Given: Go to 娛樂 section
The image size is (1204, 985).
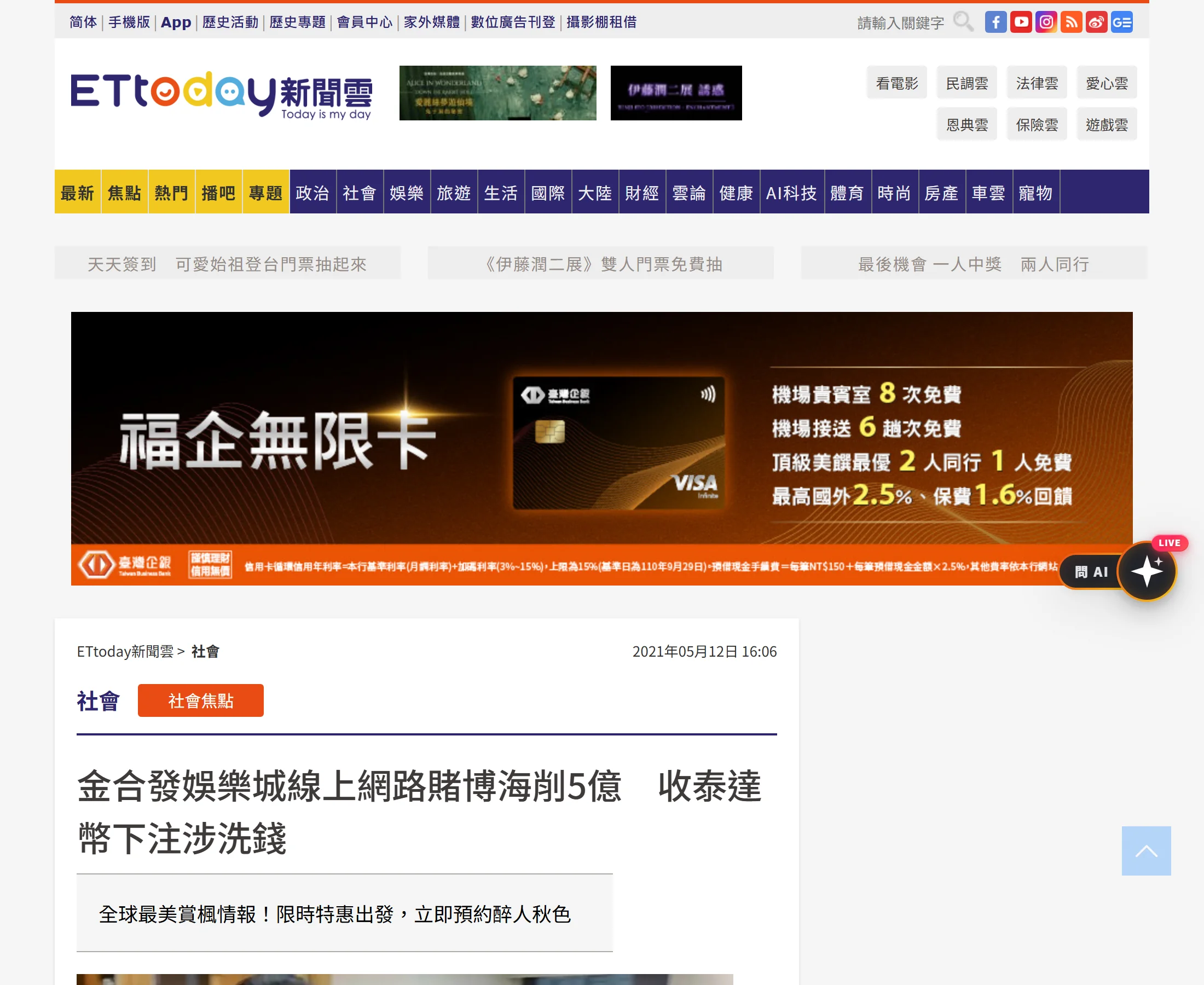Looking at the screenshot, I should click(x=407, y=192).
